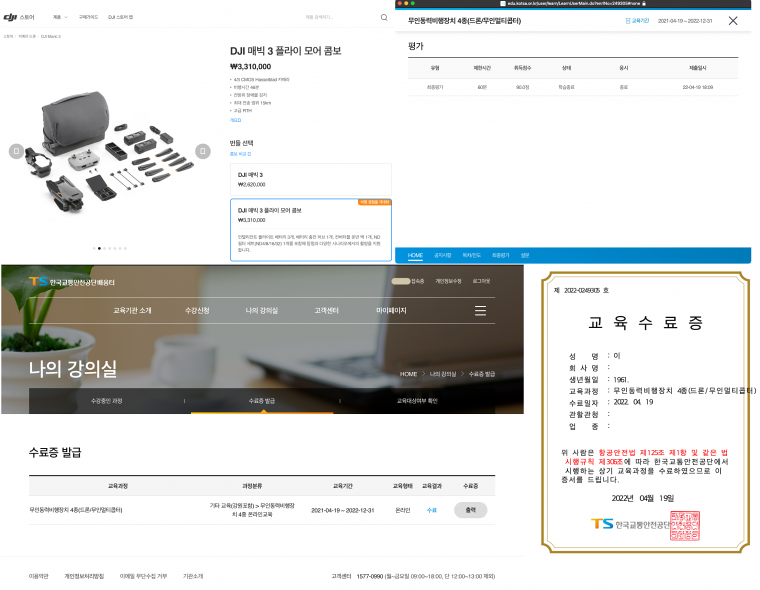Switch to 최종평가 tab in blue bottom bar
The width and height of the screenshot is (760, 590).
pyautogui.click(x=501, y=255)
